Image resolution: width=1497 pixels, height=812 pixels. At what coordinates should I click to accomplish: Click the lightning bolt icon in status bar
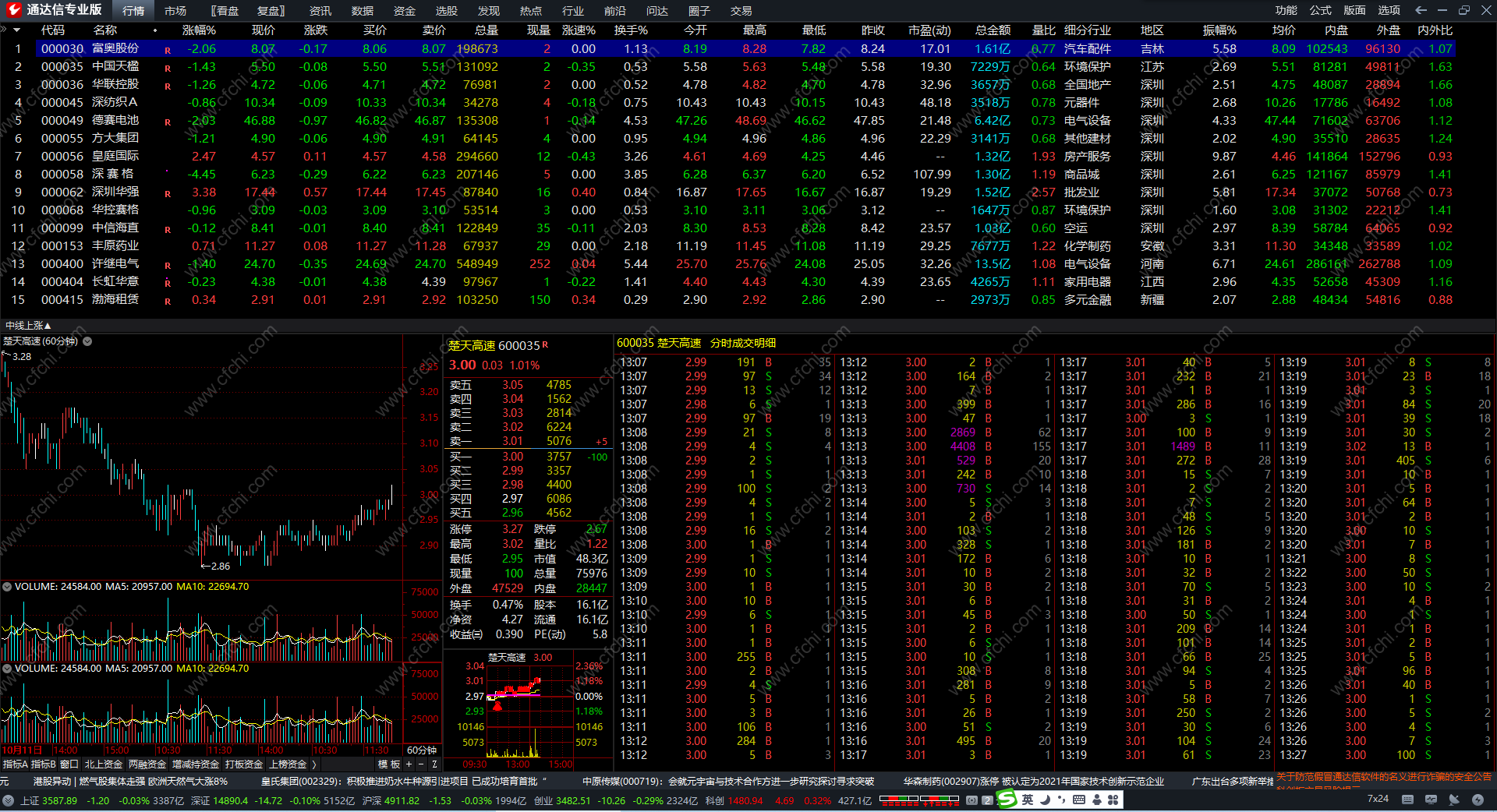click(1478, 800)
